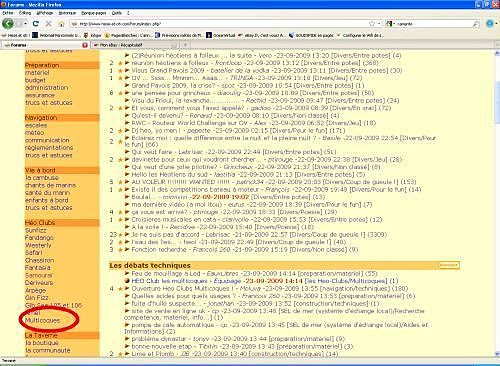The width and height of the screenshot is (500, 366).
Task: Bookmark this page with the star icon
Action: point(372,24)
